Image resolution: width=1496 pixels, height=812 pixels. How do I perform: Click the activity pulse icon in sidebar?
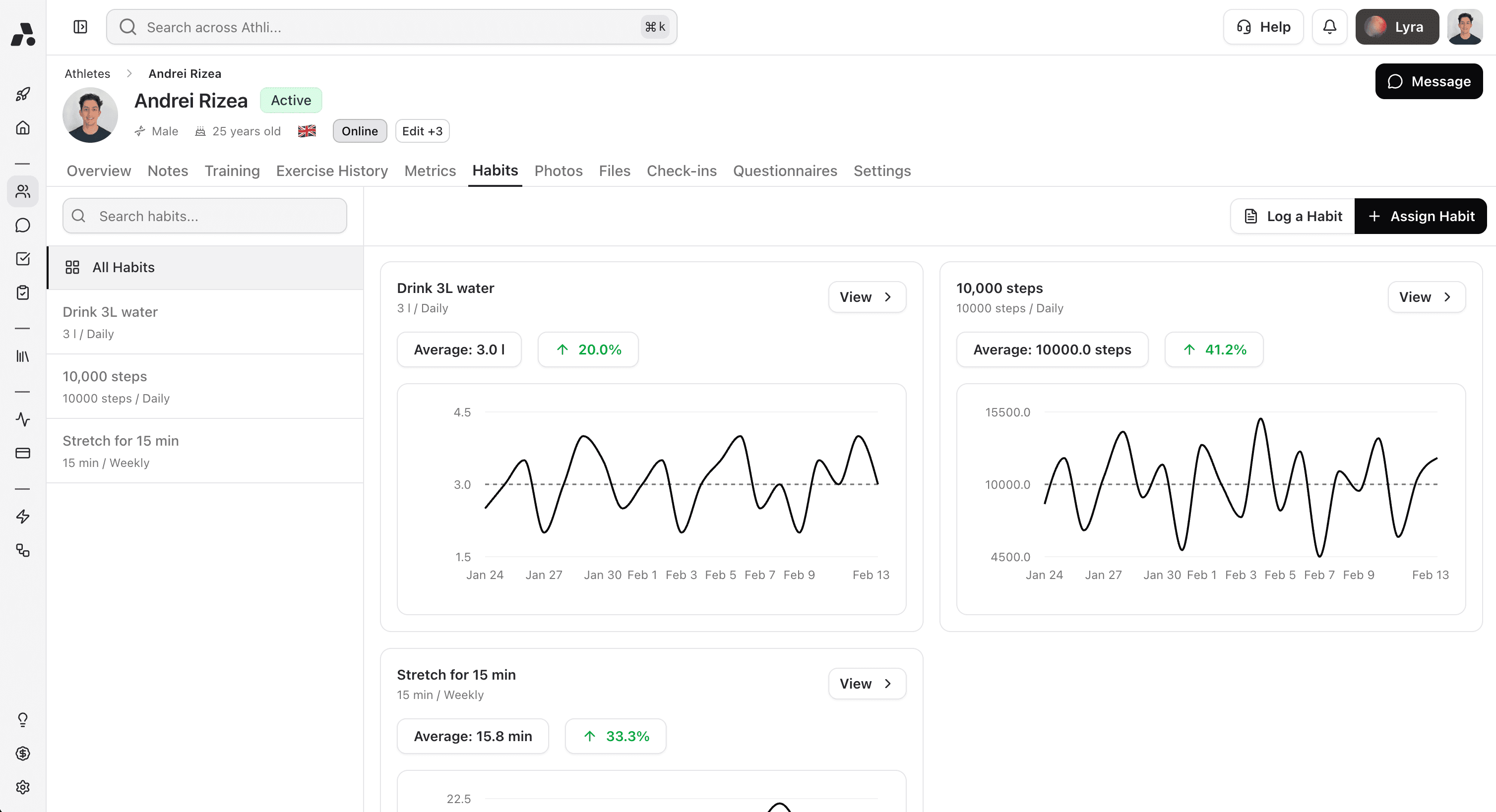point(23,420)
